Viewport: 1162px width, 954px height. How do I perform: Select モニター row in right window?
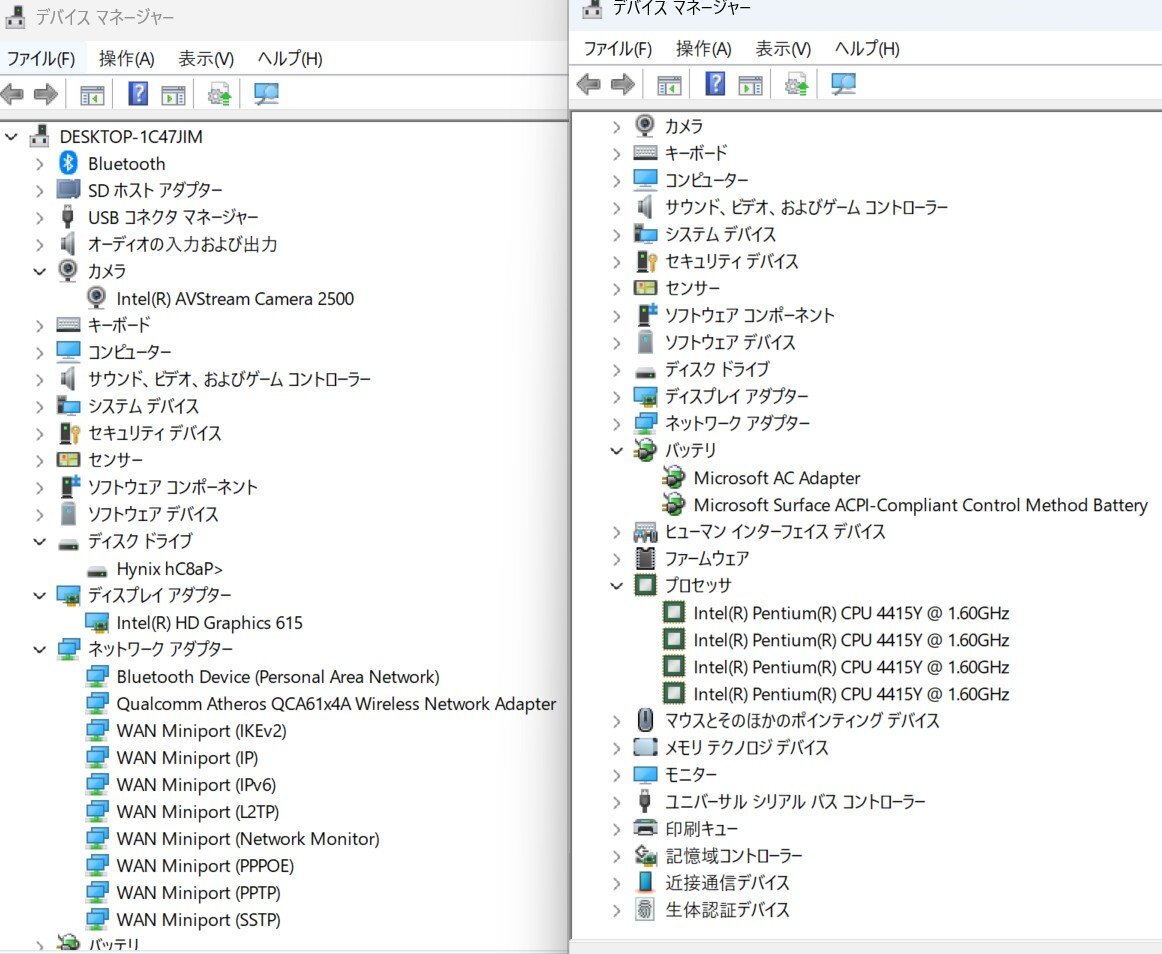(691, 774)
